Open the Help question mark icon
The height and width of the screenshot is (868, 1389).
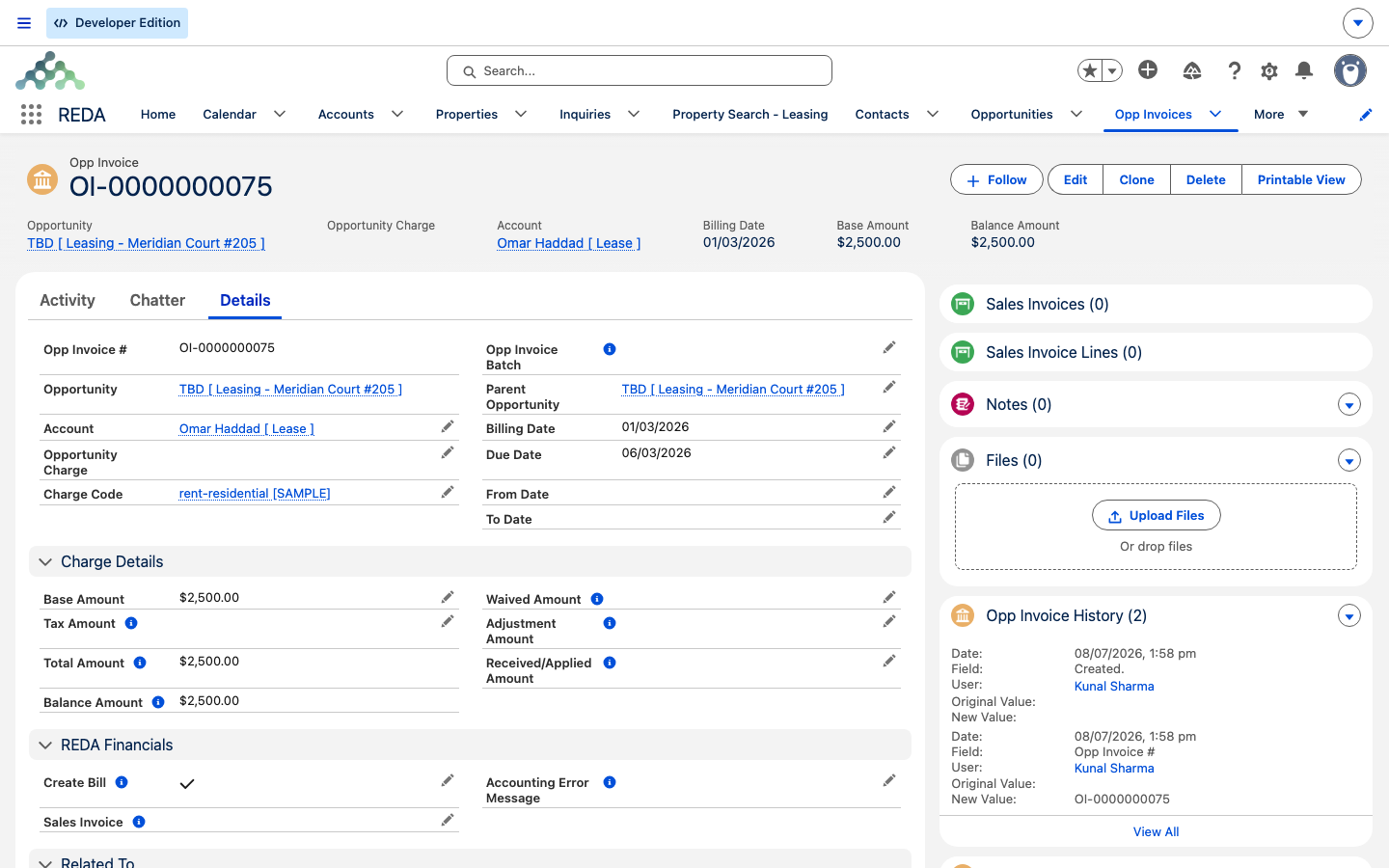click(1234, 70)
